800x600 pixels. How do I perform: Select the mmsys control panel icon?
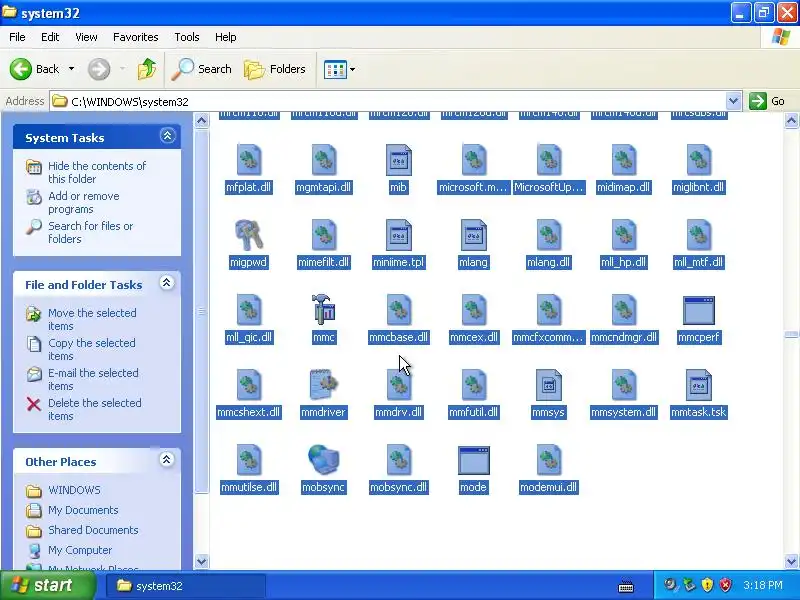(x=548, y=385)
